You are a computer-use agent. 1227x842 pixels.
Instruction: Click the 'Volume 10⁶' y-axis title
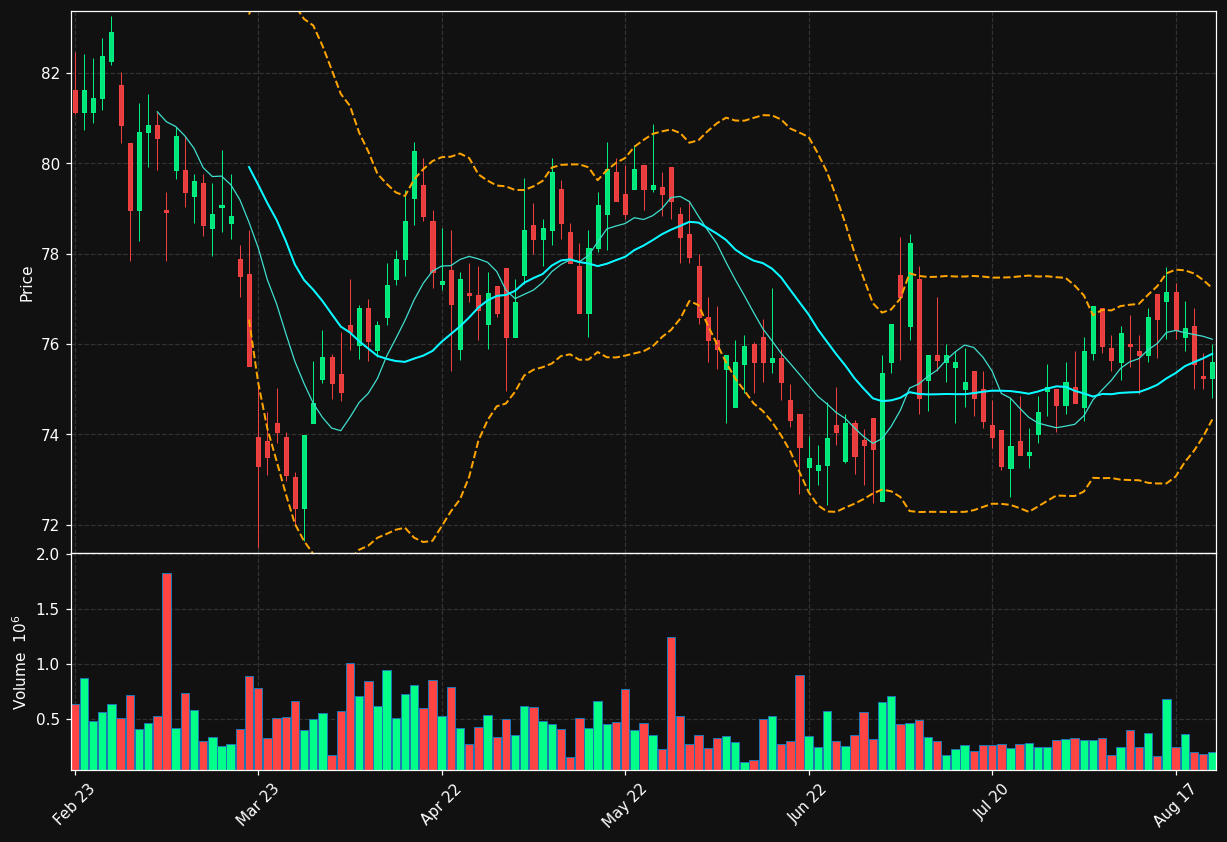20,662
